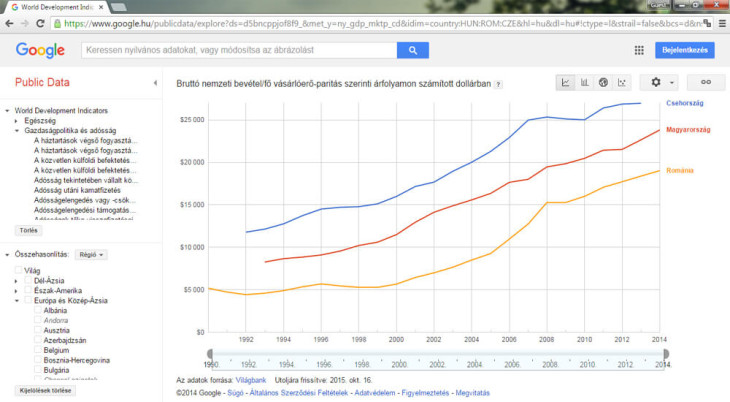Open the settings gear menu
Viewport: 730px width, 402px height.
point(660,82)
